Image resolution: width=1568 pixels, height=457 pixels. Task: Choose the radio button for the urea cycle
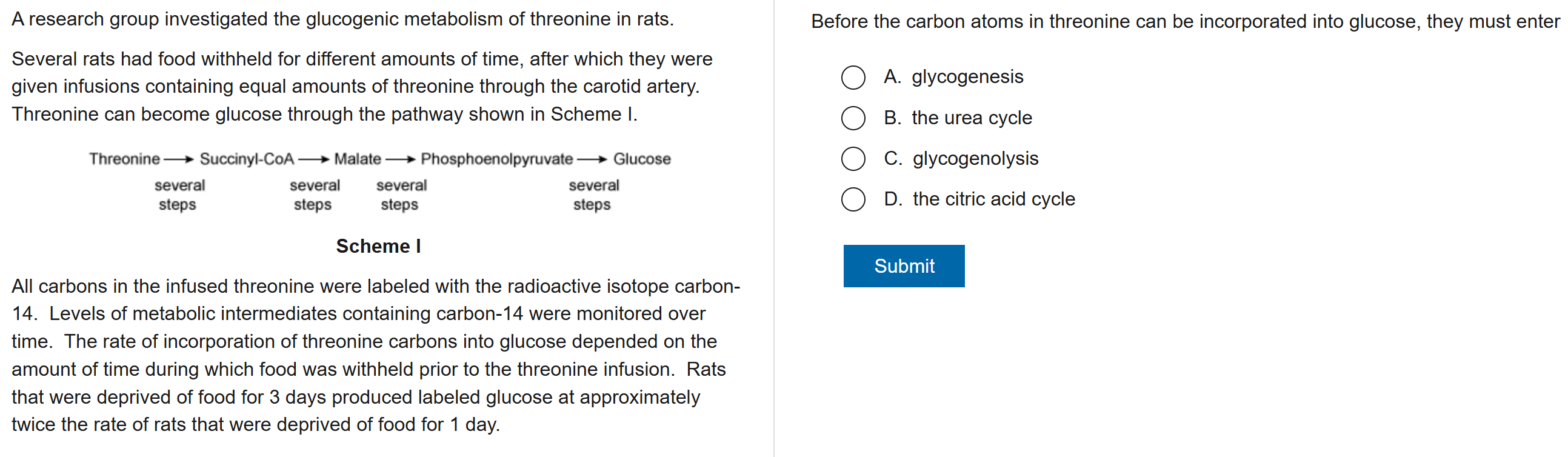(x=853, y=118)
